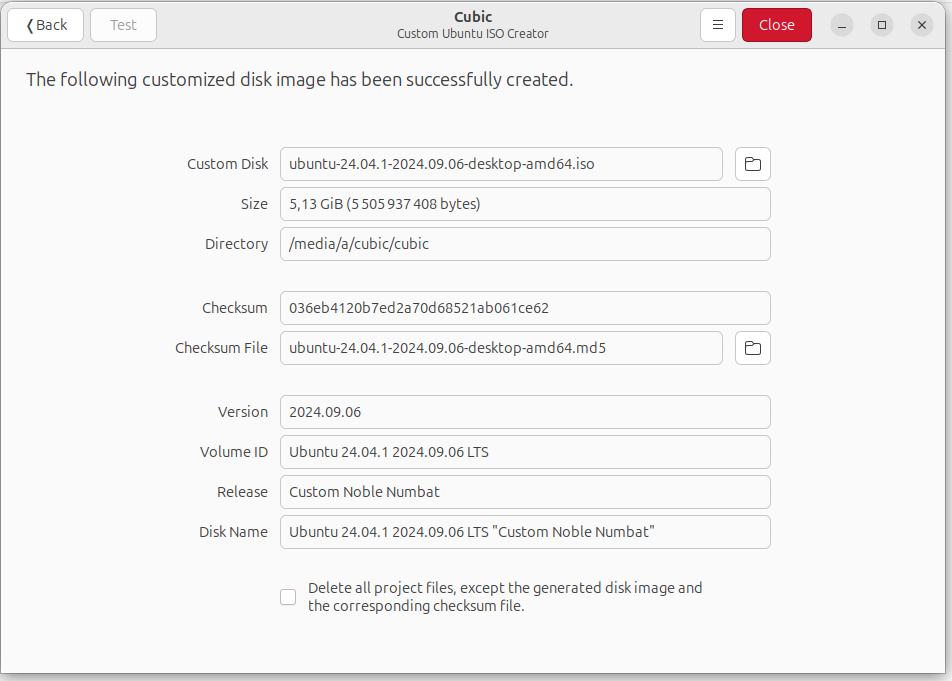Image resolution: width=952 pixels, height=681 pixels.
Task: Click the Volume ID field
Action: 525,452
